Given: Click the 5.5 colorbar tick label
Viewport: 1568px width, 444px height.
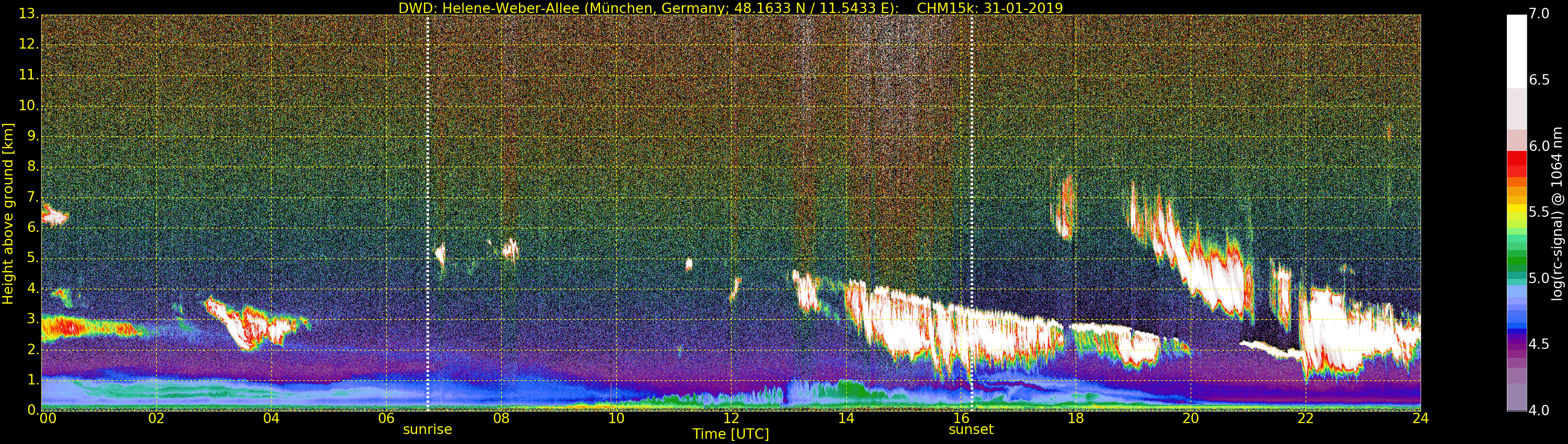Looking at the screenshot, I should [x=1539, y=212].
